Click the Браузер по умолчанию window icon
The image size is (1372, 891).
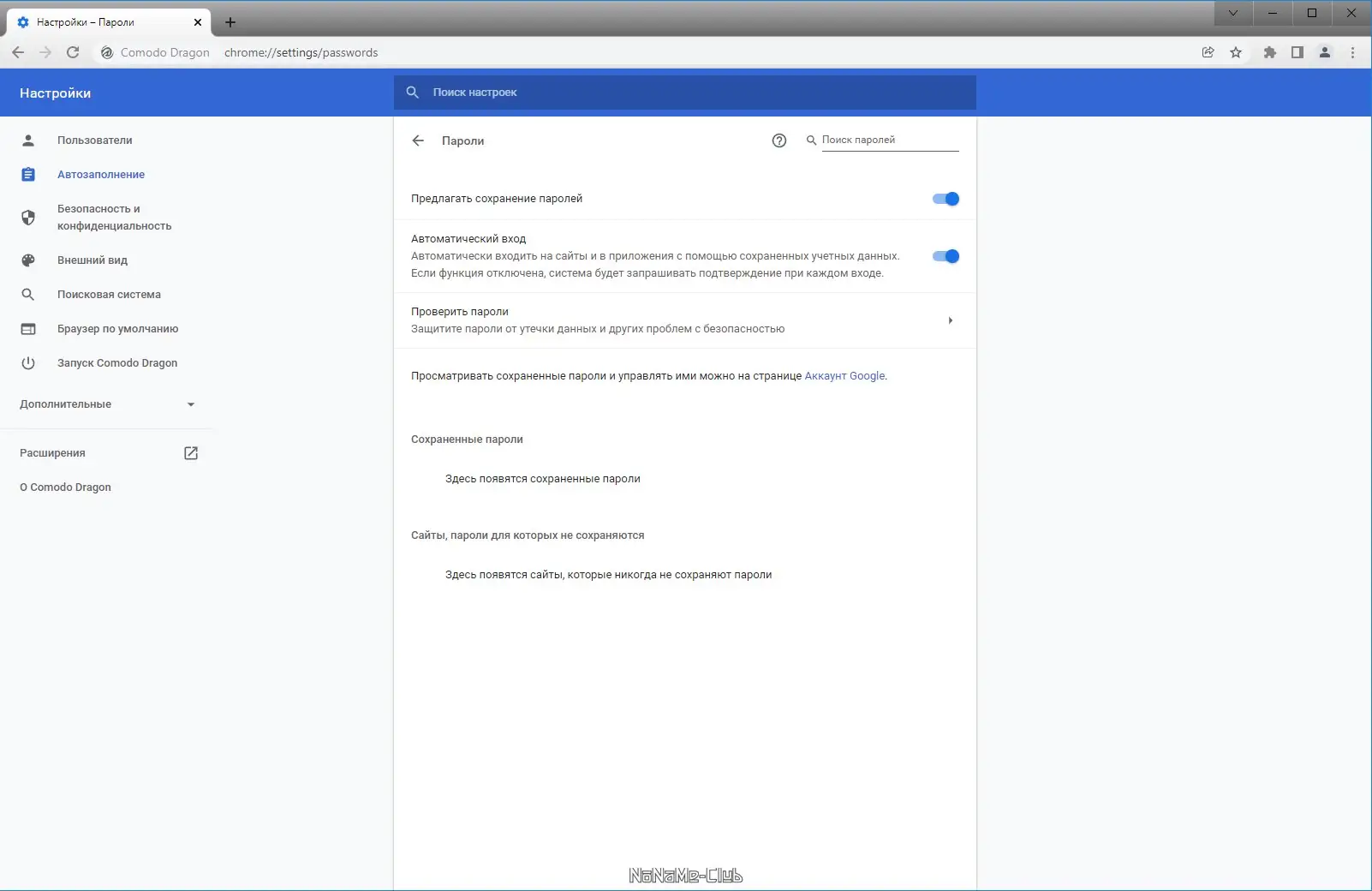click(28, 329)
